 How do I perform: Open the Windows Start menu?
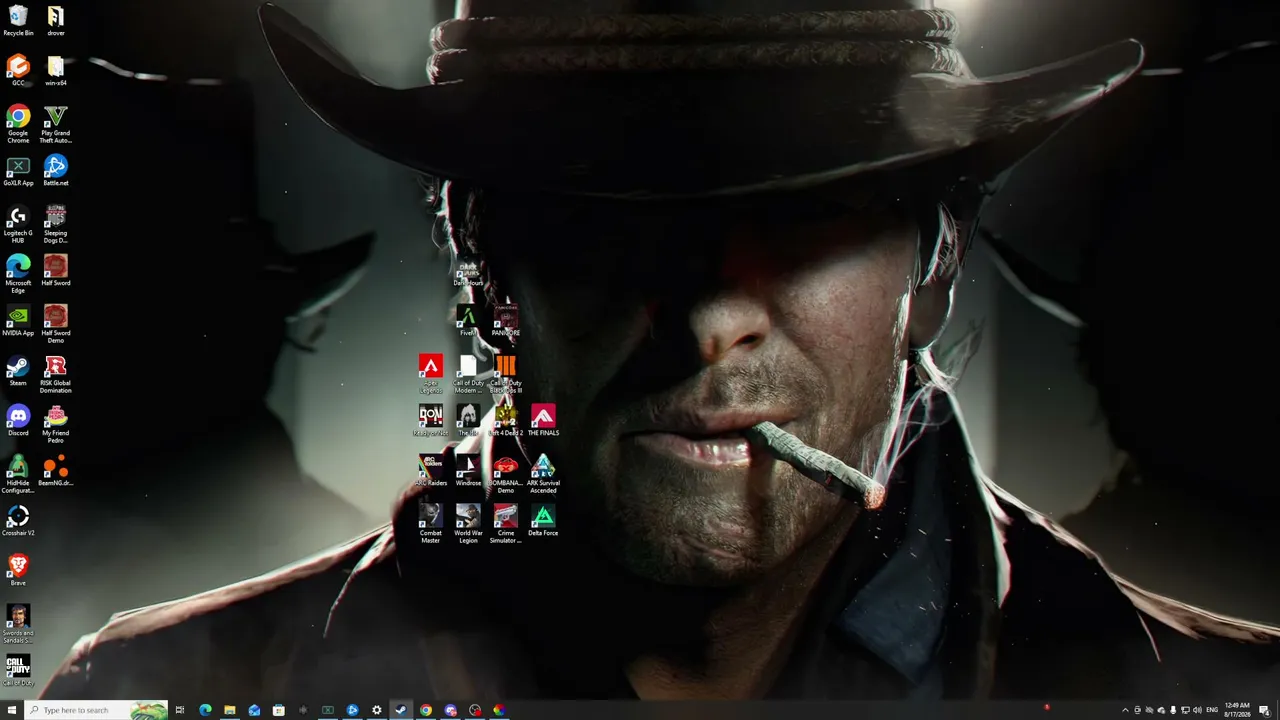click(12, 710)
